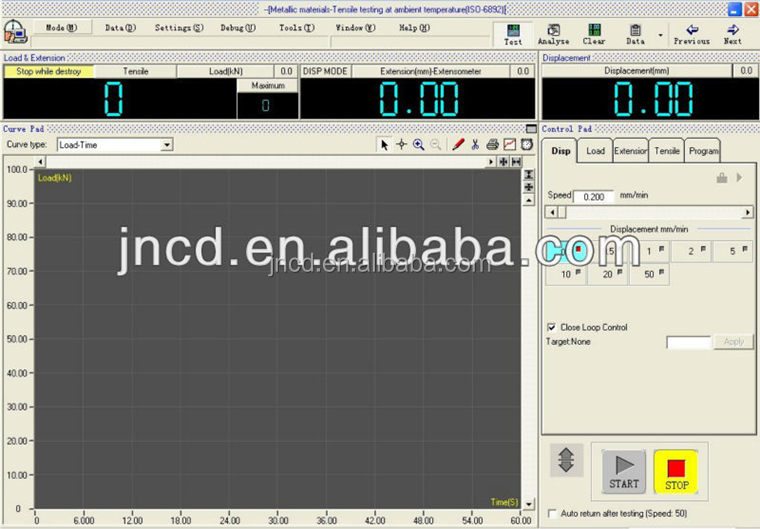Click the application logo icon
Viewport: 760px width, 529px height.
point(15,32)
